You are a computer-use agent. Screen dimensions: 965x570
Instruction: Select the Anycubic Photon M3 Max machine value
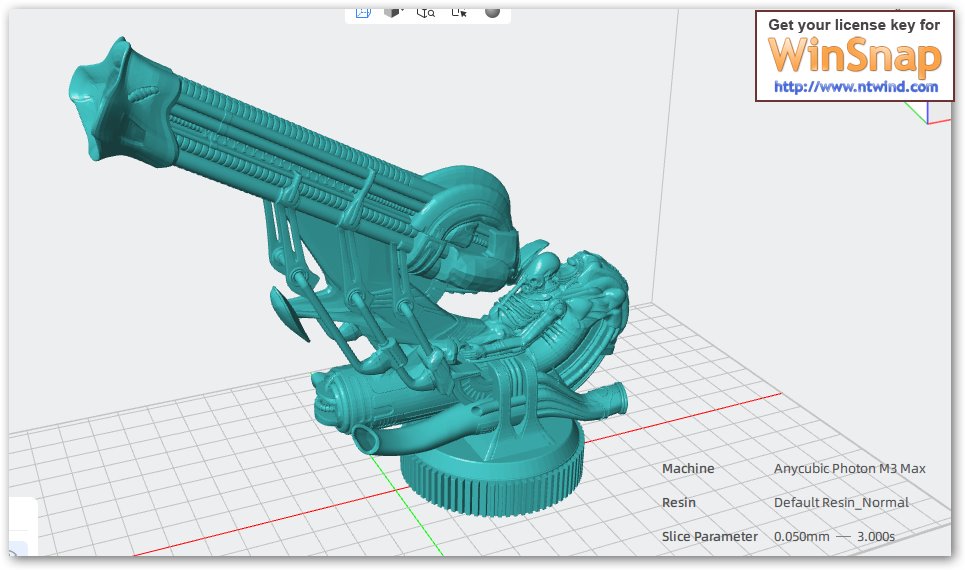[849, 468]
